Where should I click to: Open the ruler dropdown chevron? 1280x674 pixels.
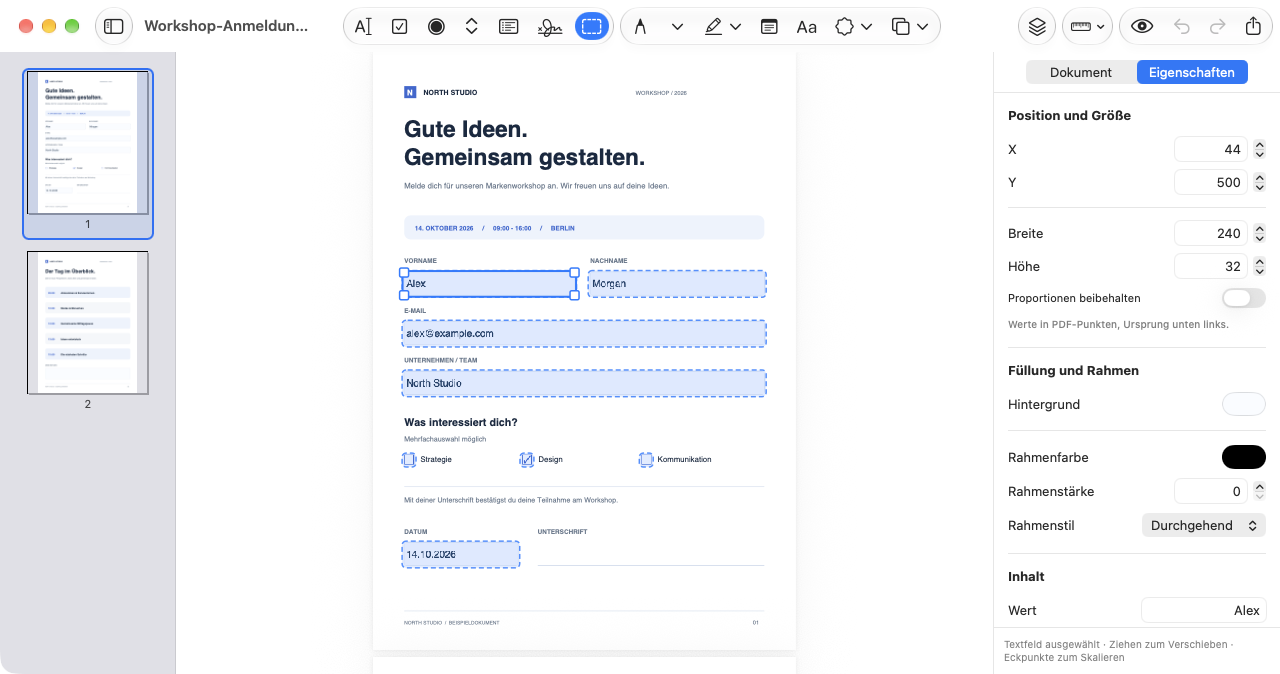click(1101, 27)
